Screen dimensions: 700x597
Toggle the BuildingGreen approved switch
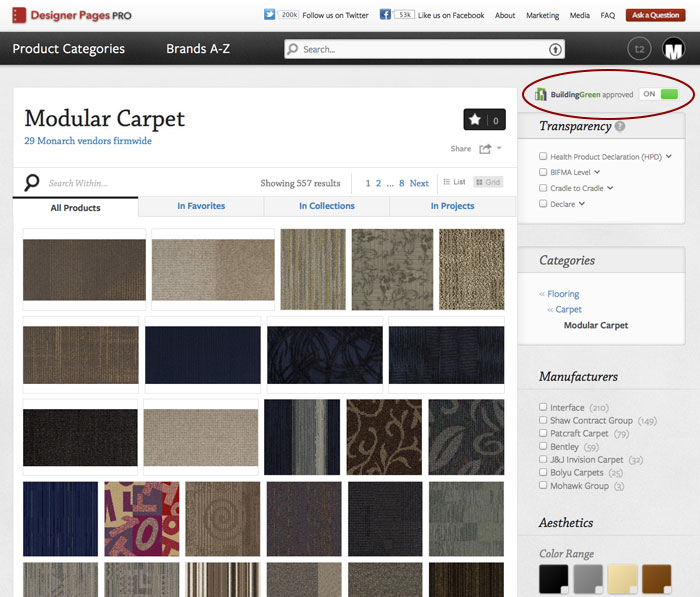pos(659,94)
